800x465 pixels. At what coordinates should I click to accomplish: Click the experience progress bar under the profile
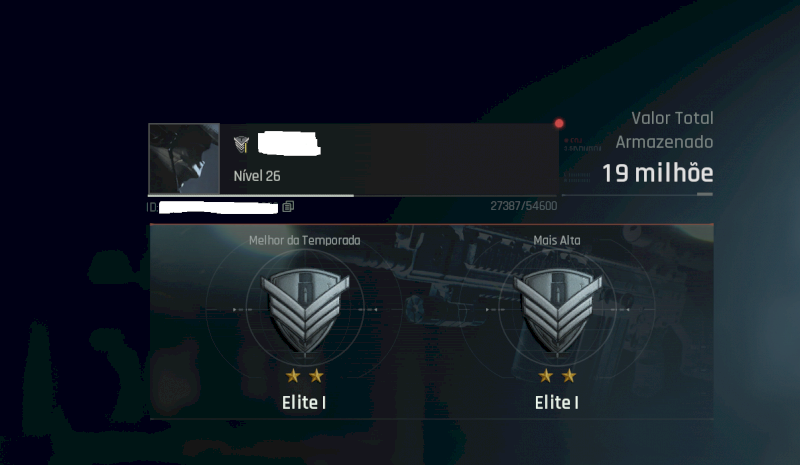(x=353, y=195)
